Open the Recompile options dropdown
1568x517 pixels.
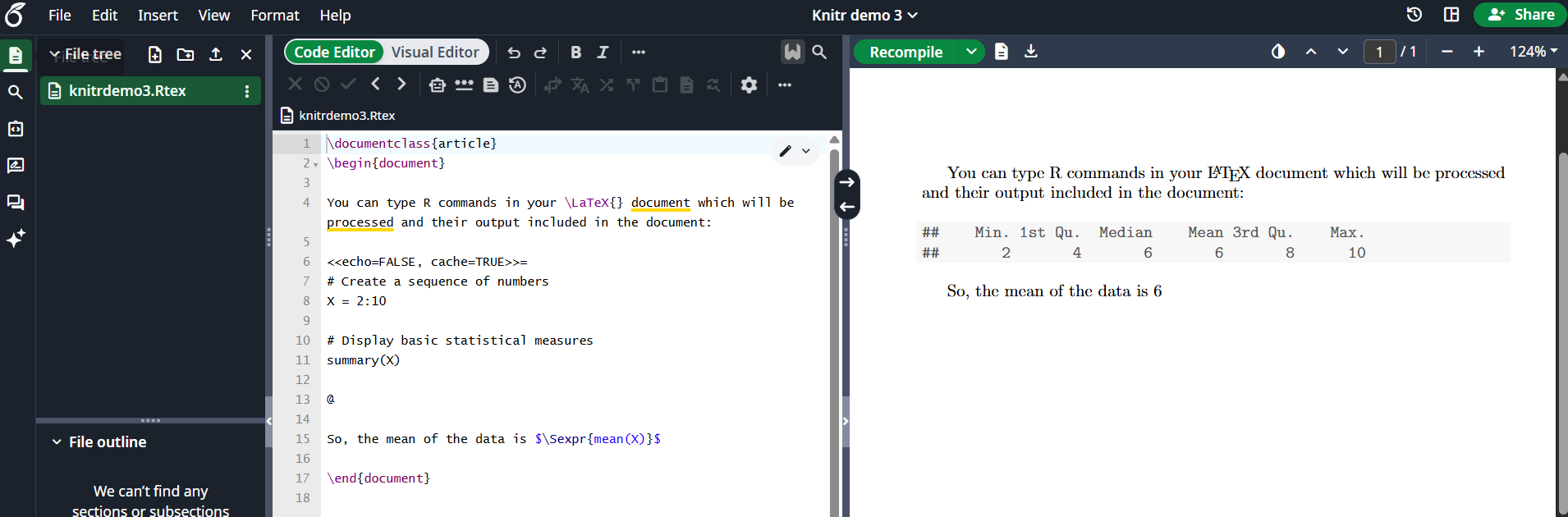971,52
